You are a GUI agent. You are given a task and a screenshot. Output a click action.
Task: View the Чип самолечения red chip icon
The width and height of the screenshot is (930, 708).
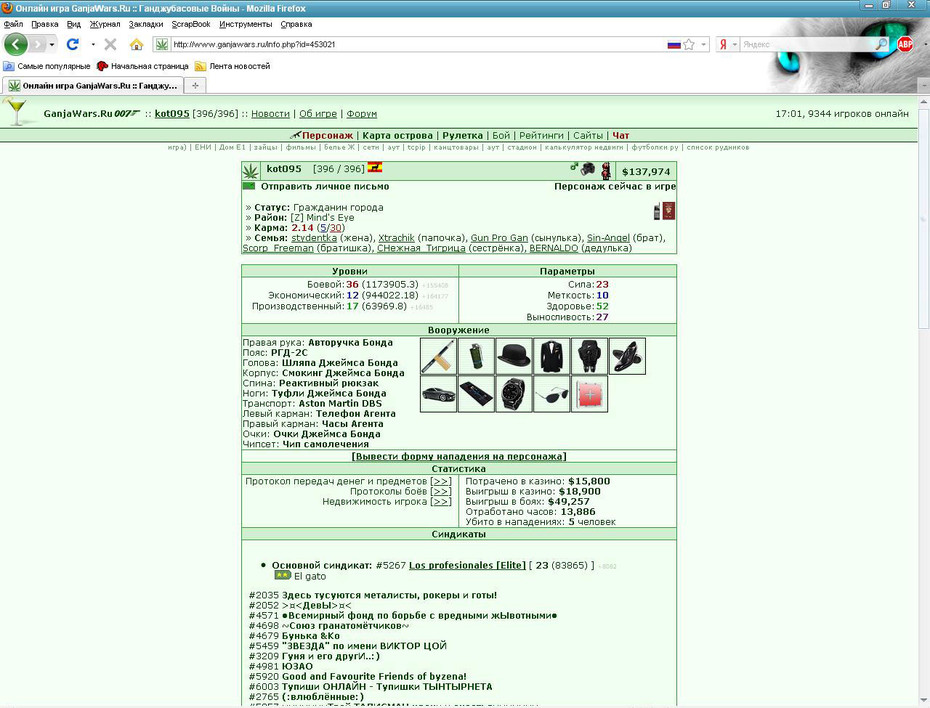590,394
